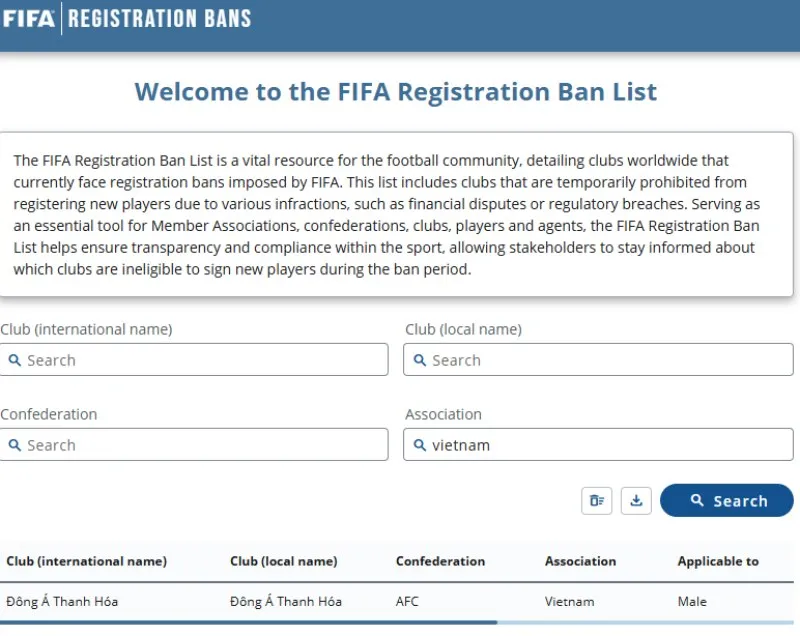
Task: Focus the Club (international name) search box
Action: 200,360
